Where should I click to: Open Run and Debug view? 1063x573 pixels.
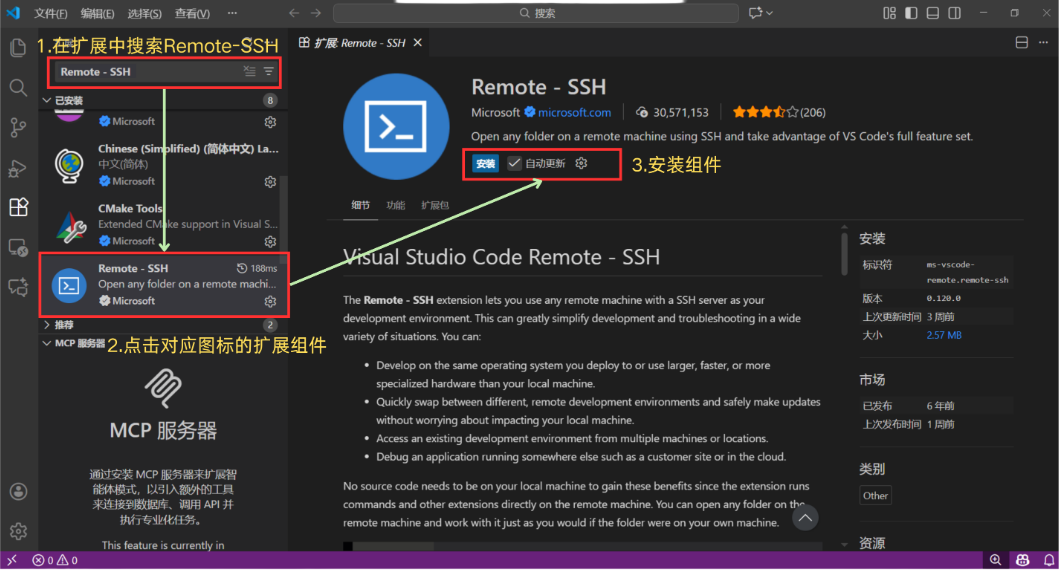[18, 167]
